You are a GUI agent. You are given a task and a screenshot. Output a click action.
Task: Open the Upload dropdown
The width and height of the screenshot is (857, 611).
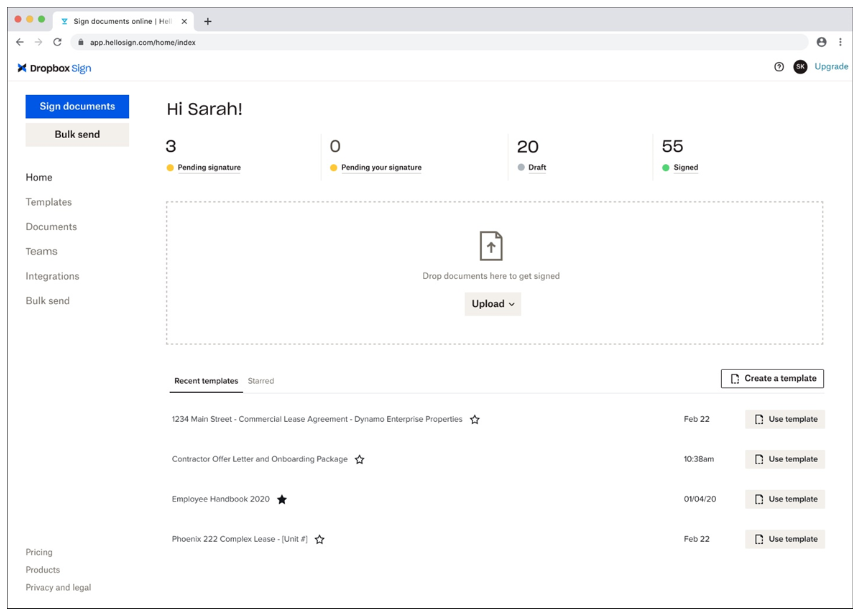[x=491, y=303]
